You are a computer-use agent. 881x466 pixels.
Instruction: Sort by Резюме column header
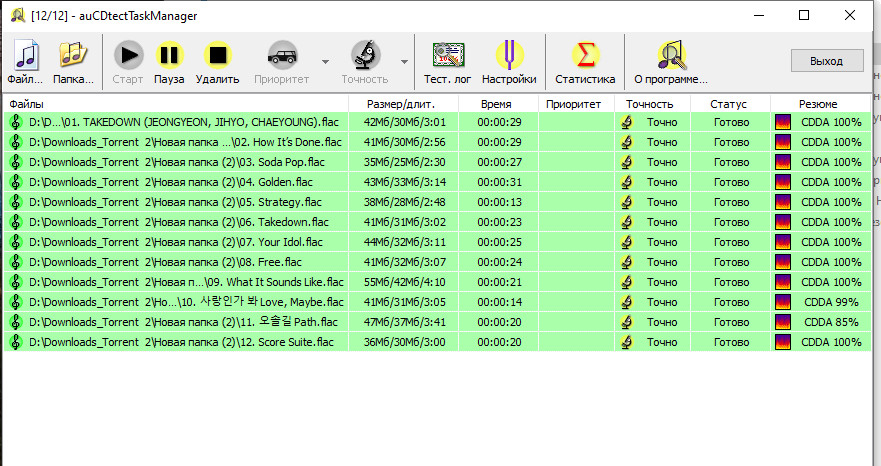pos(818,104)
